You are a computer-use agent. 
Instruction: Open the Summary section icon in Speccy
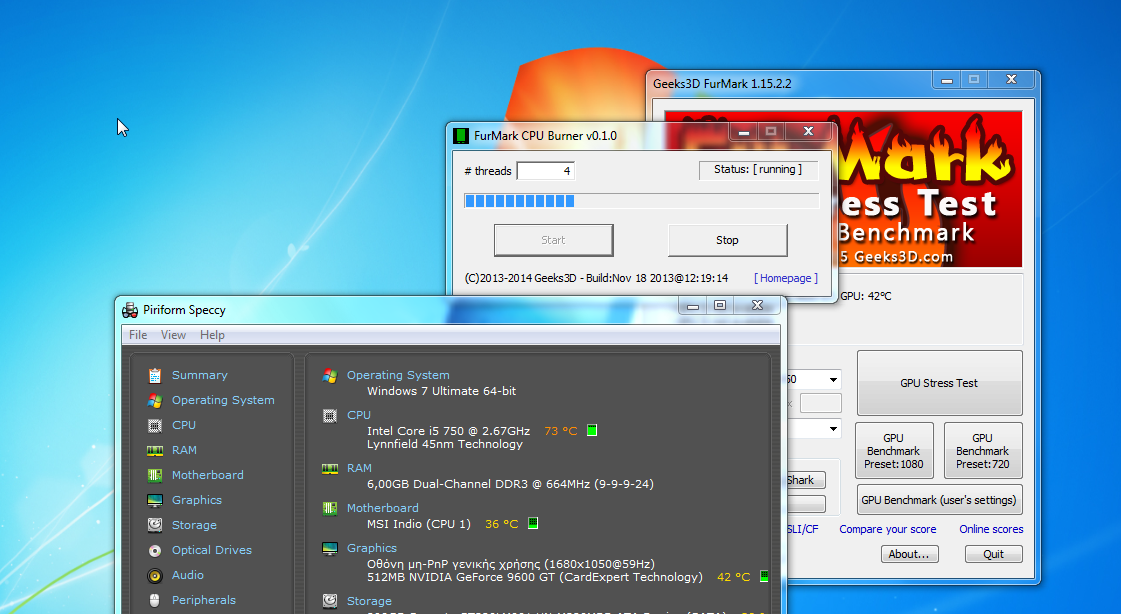point(154,375)
